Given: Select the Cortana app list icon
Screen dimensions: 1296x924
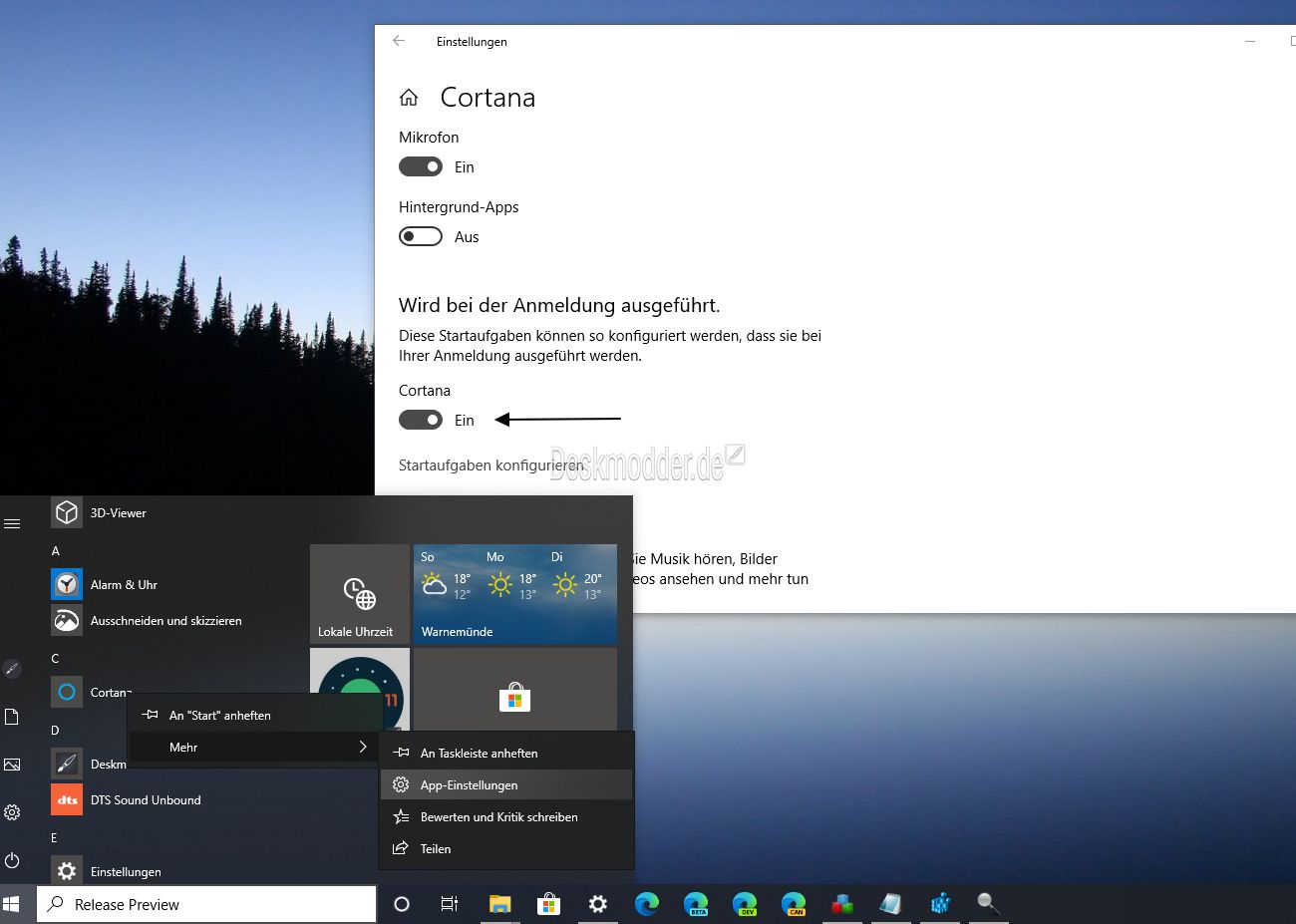Looking at the screenshot, I should pos(67,692).
